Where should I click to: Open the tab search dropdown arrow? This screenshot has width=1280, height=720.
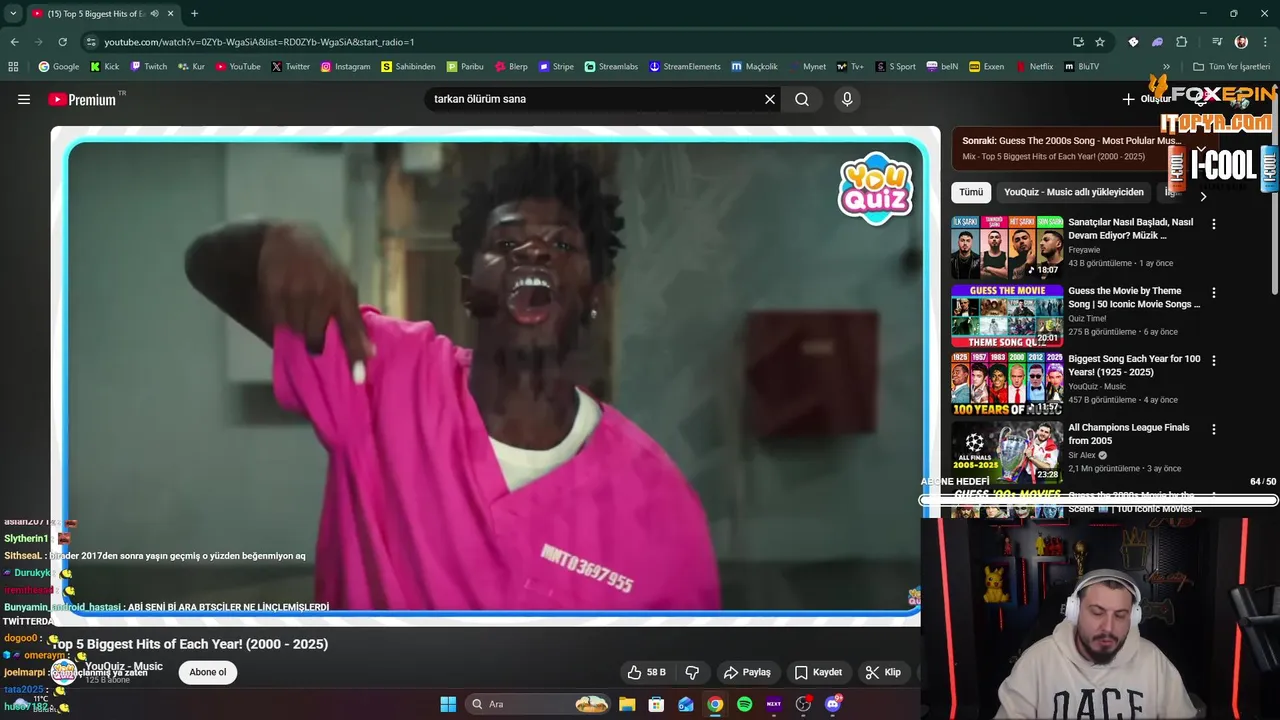pyautogui.click(x=13, y=14)
